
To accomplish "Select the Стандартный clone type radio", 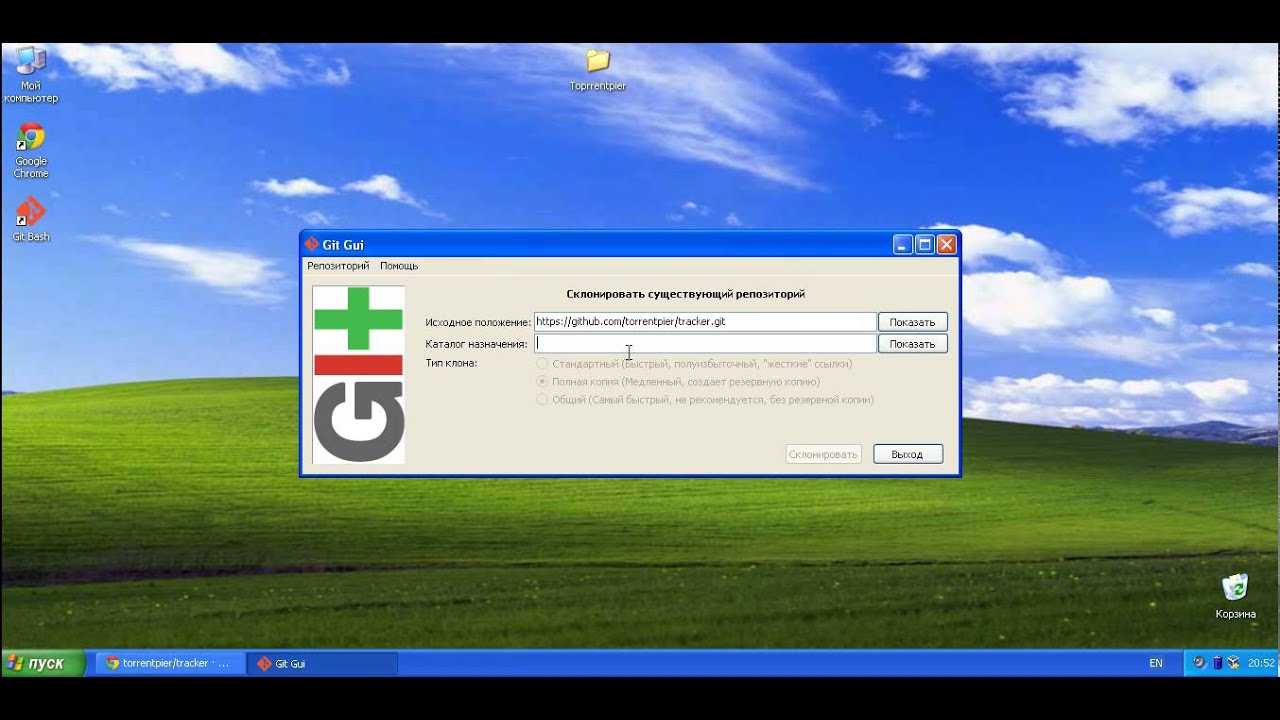I will tap(543, 364).
